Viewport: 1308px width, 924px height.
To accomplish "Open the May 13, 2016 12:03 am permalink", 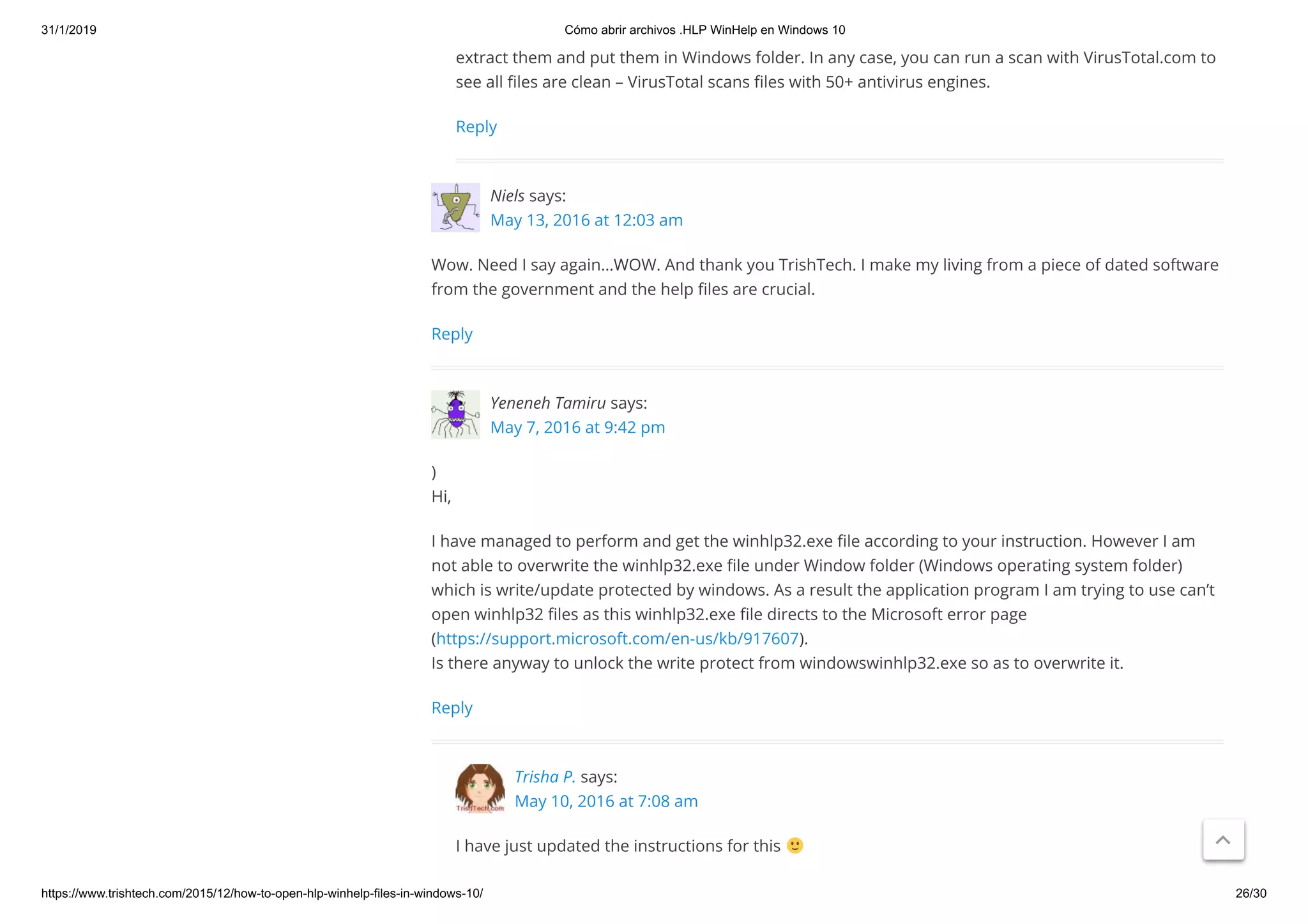I will 586,220.
